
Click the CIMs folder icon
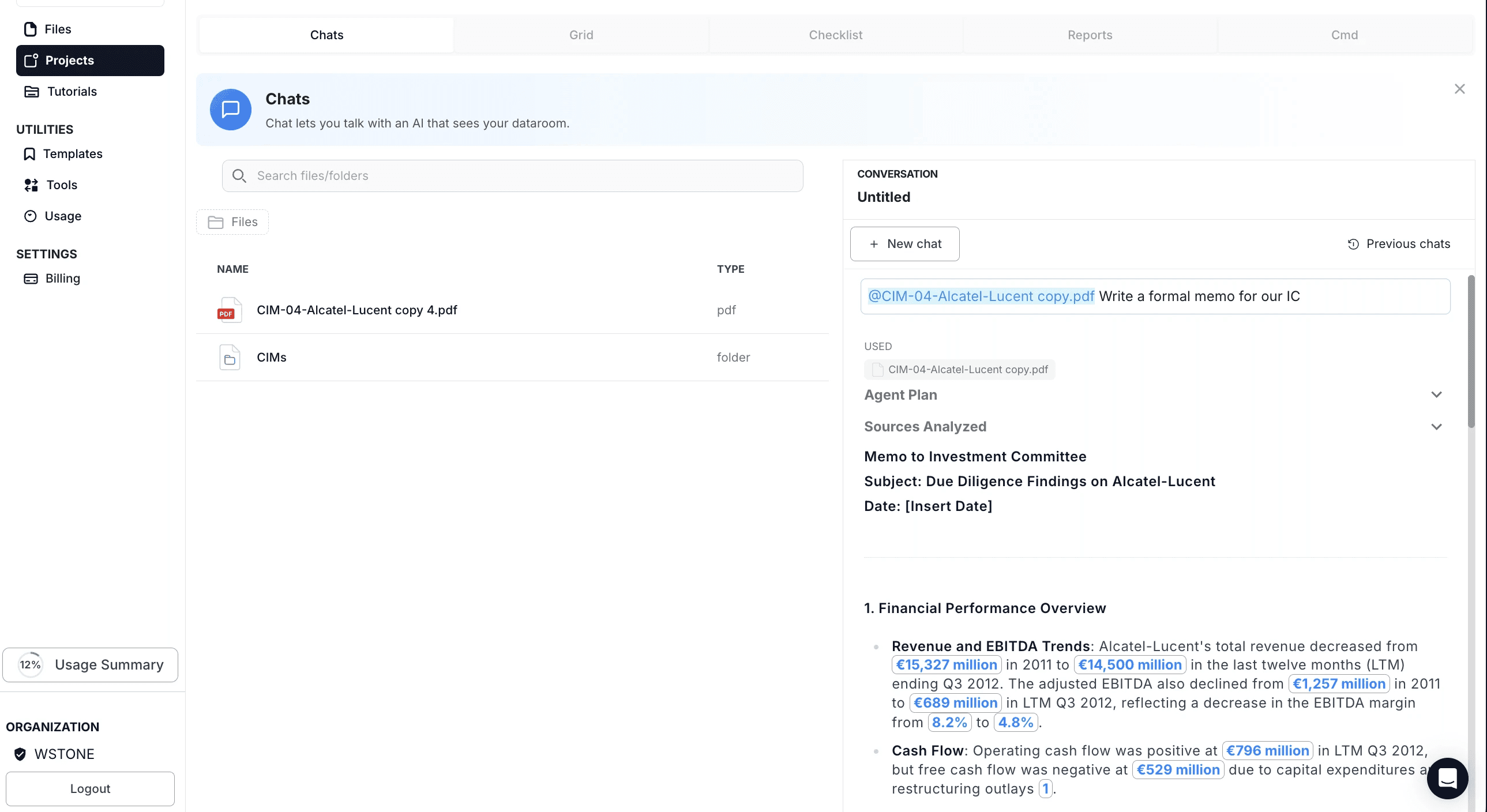tap(230, 357)
